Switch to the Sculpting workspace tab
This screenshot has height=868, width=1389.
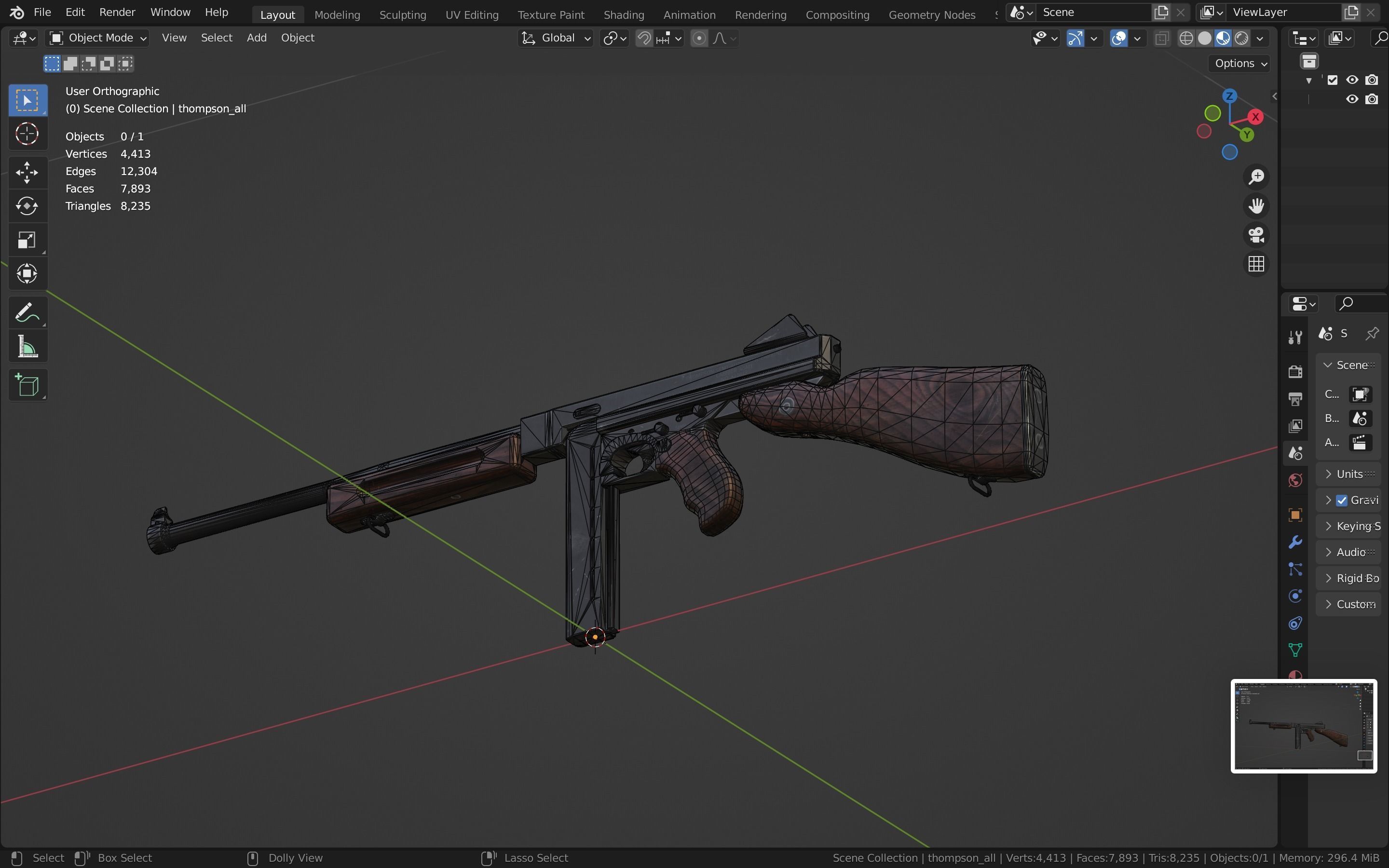pyautogui.click(x=402, y=15)
